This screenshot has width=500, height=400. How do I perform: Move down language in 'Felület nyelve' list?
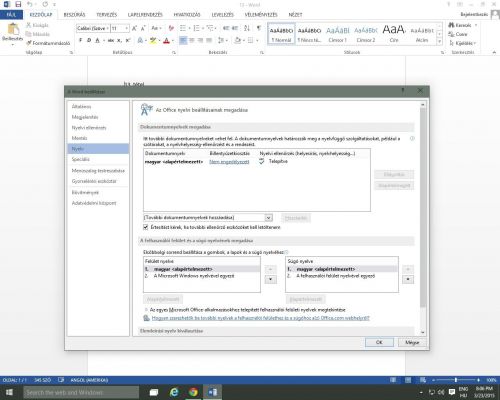[271, 279]
